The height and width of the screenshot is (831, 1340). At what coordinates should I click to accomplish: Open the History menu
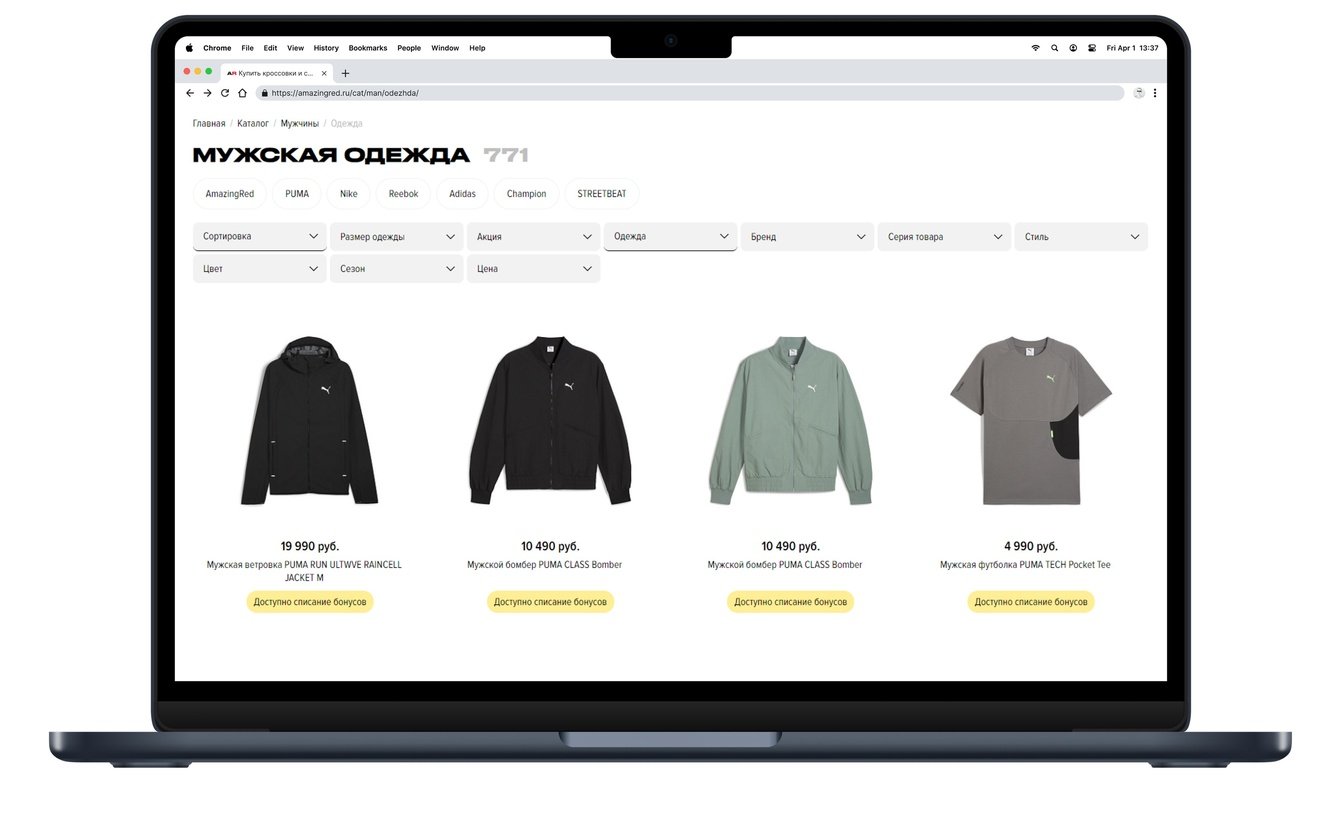(326, 48)
